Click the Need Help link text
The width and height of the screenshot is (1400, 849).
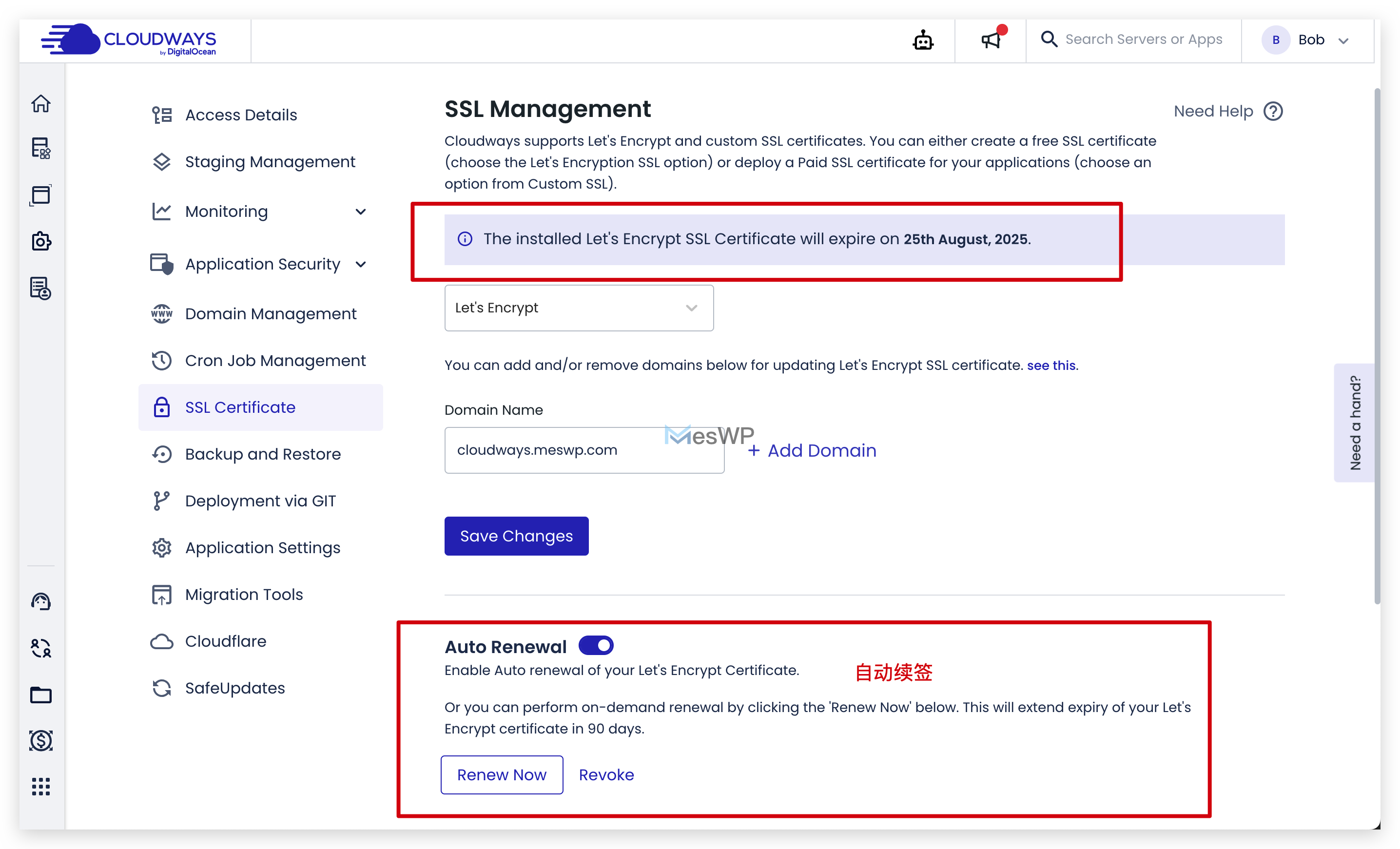point(1213,111)
